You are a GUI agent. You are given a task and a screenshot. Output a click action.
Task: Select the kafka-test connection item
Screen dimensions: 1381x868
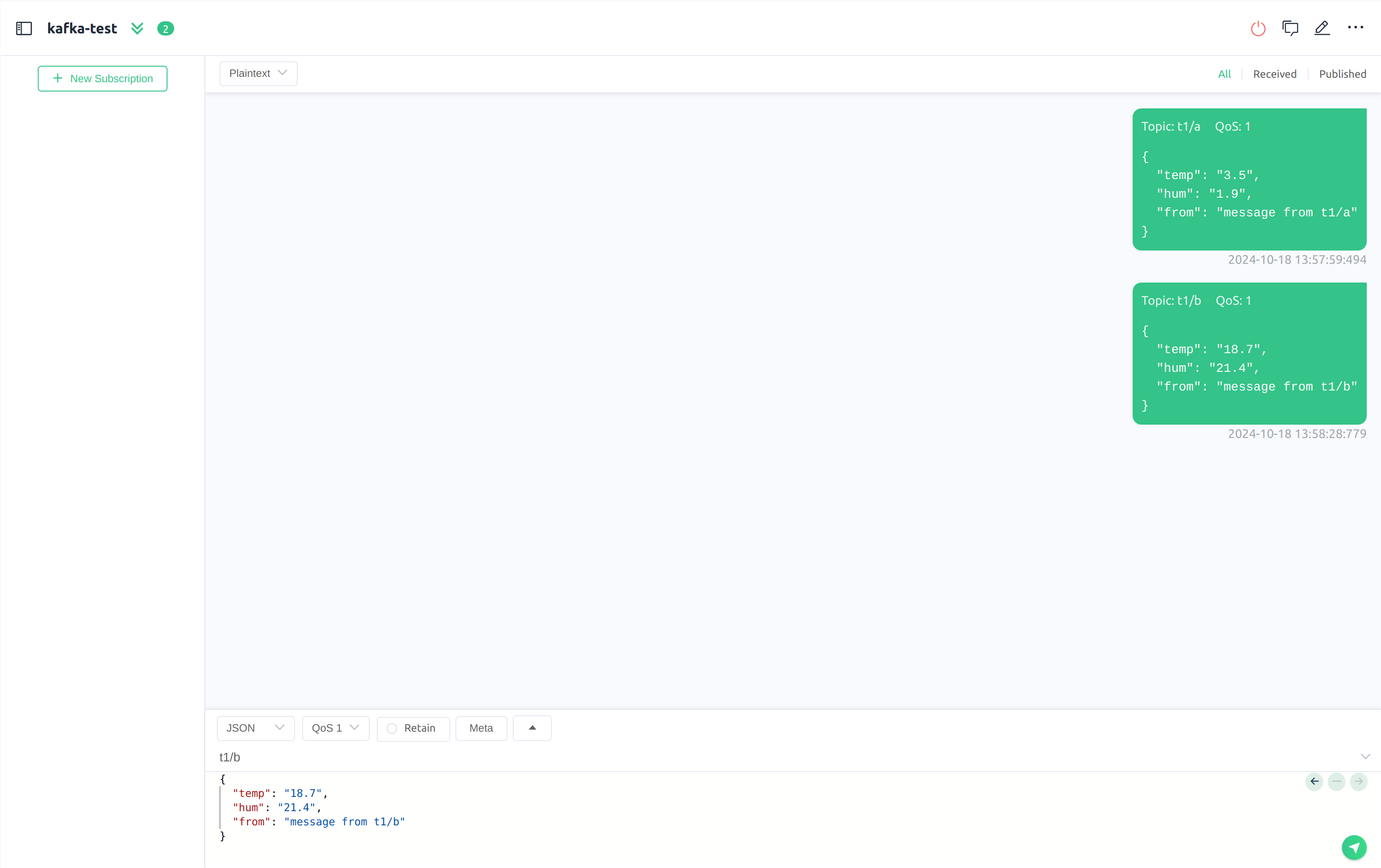point(81,28)
